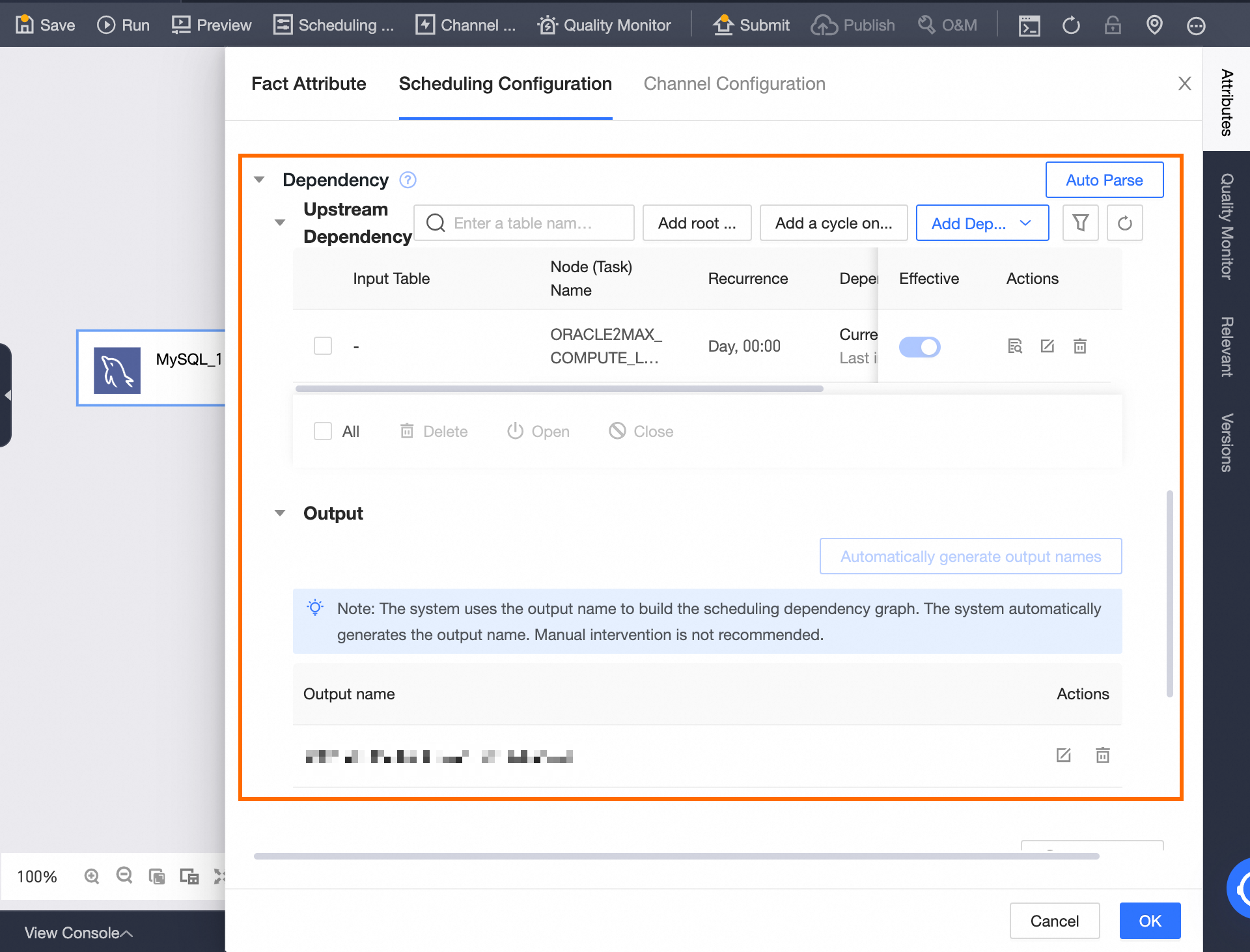
Task: Edit the output name entry
Action: (x=1063, y=755)
